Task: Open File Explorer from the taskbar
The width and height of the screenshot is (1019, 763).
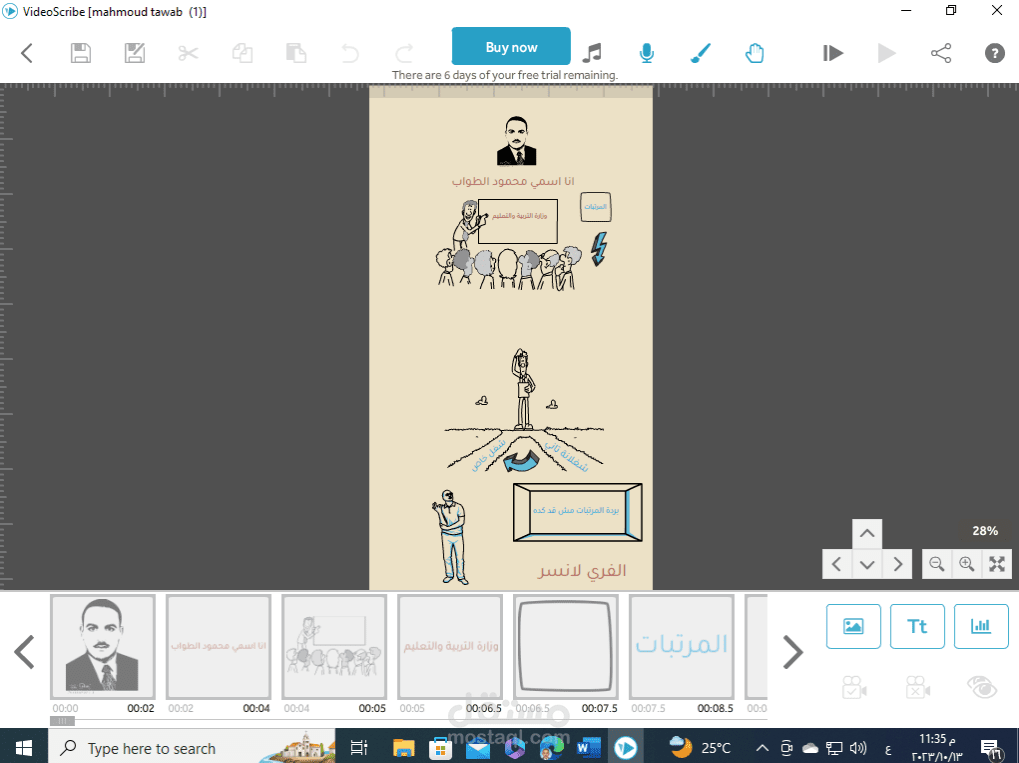Action: pos(404,747)
